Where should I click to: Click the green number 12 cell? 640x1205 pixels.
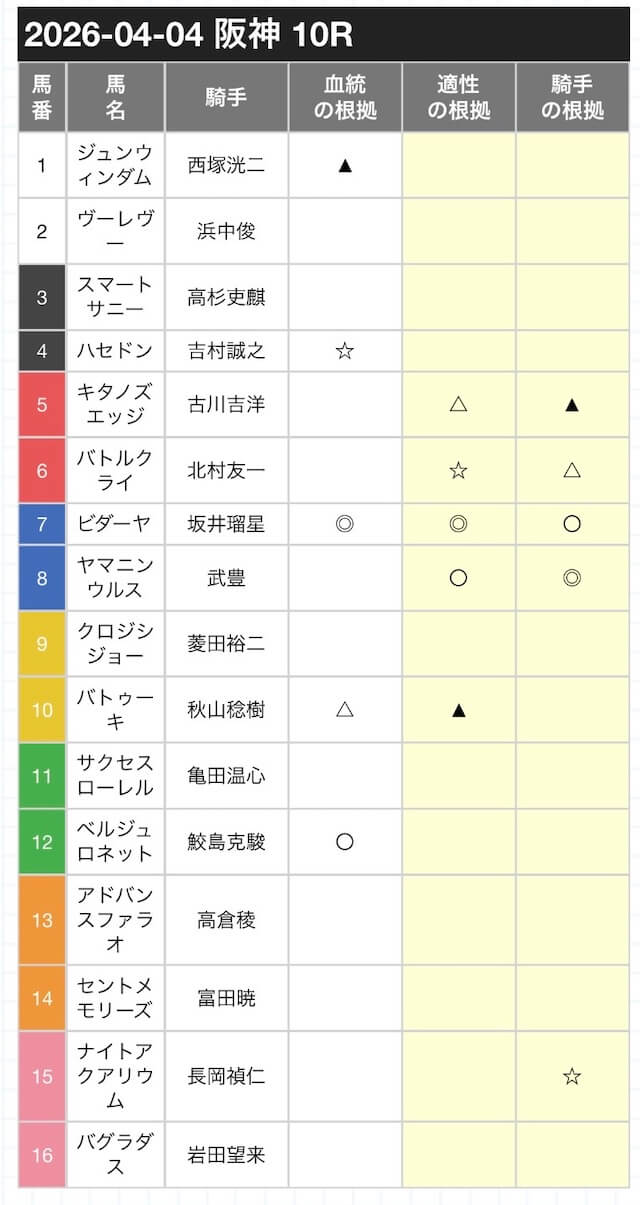point(42,842)
